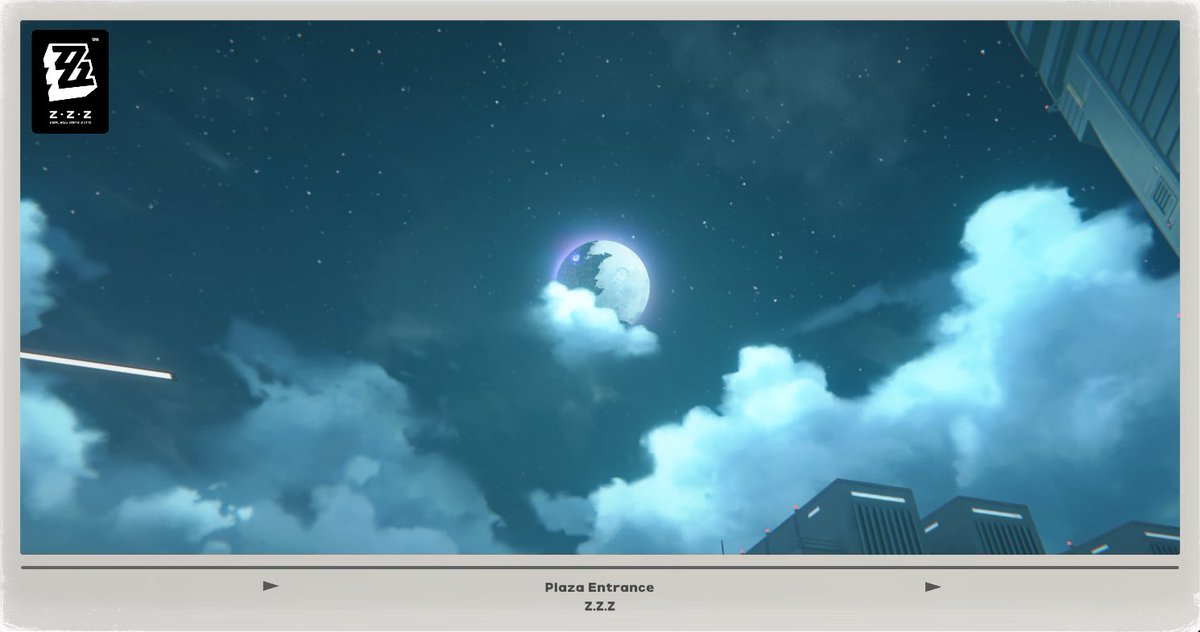
Task: Click the right arrow beside Plaza Entrance
Action: tap(932, 587)
